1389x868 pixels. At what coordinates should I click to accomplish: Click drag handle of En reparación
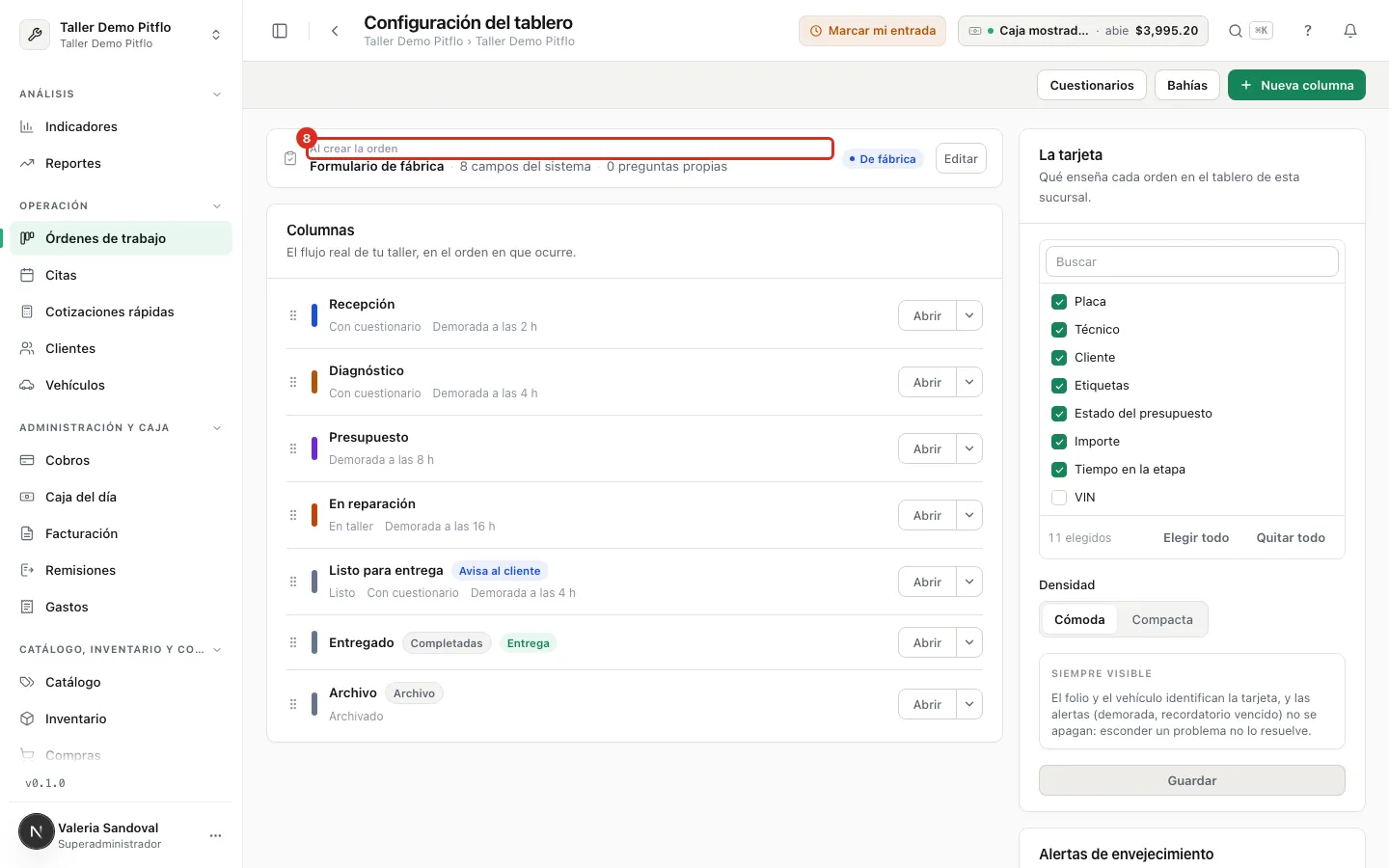point(293,515)
